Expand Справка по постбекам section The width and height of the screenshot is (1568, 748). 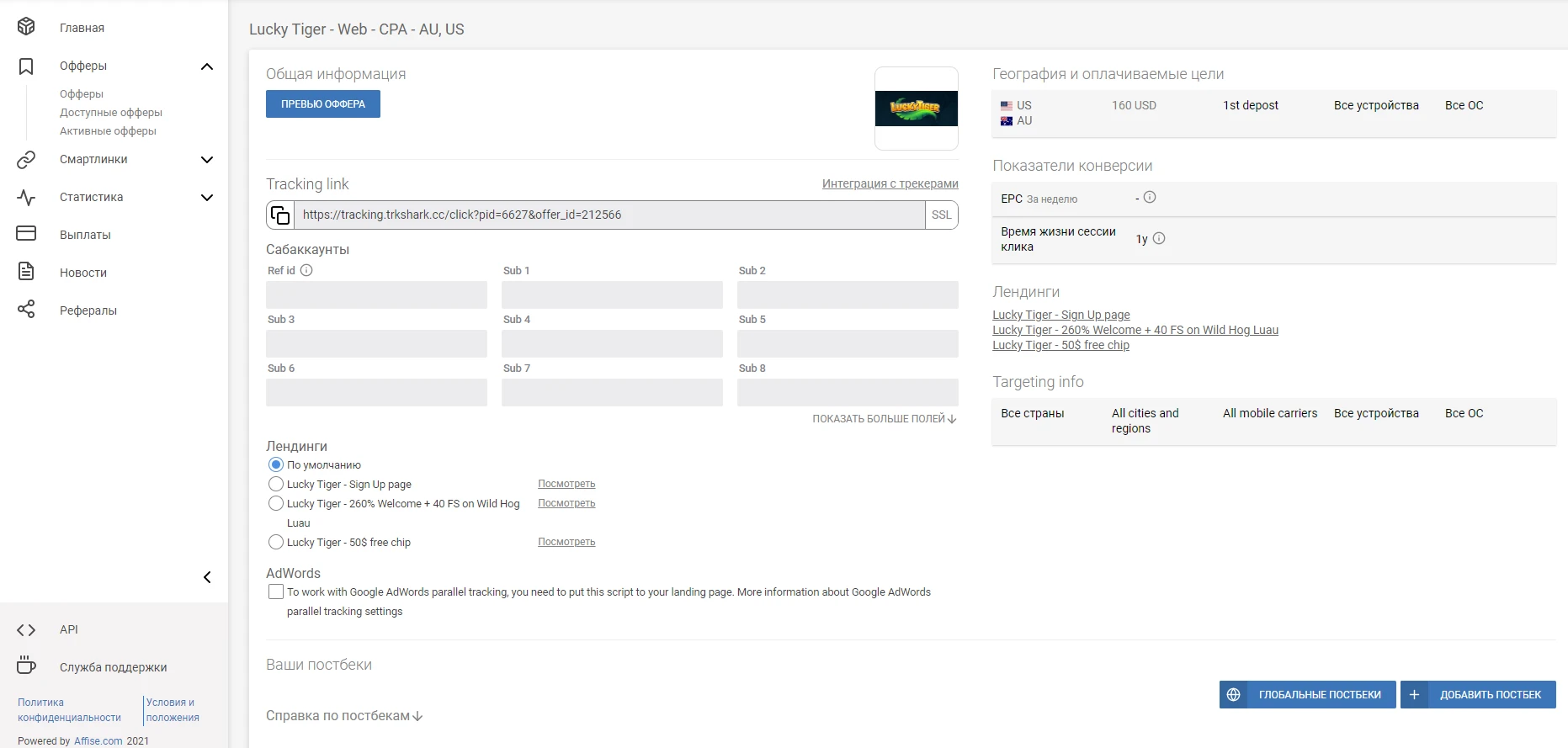pos(345,716)
